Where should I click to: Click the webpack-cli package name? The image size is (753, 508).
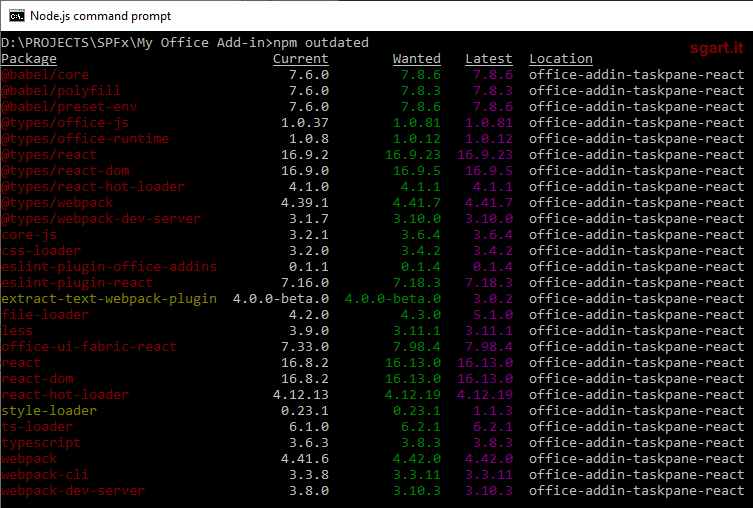pos(45,475)
